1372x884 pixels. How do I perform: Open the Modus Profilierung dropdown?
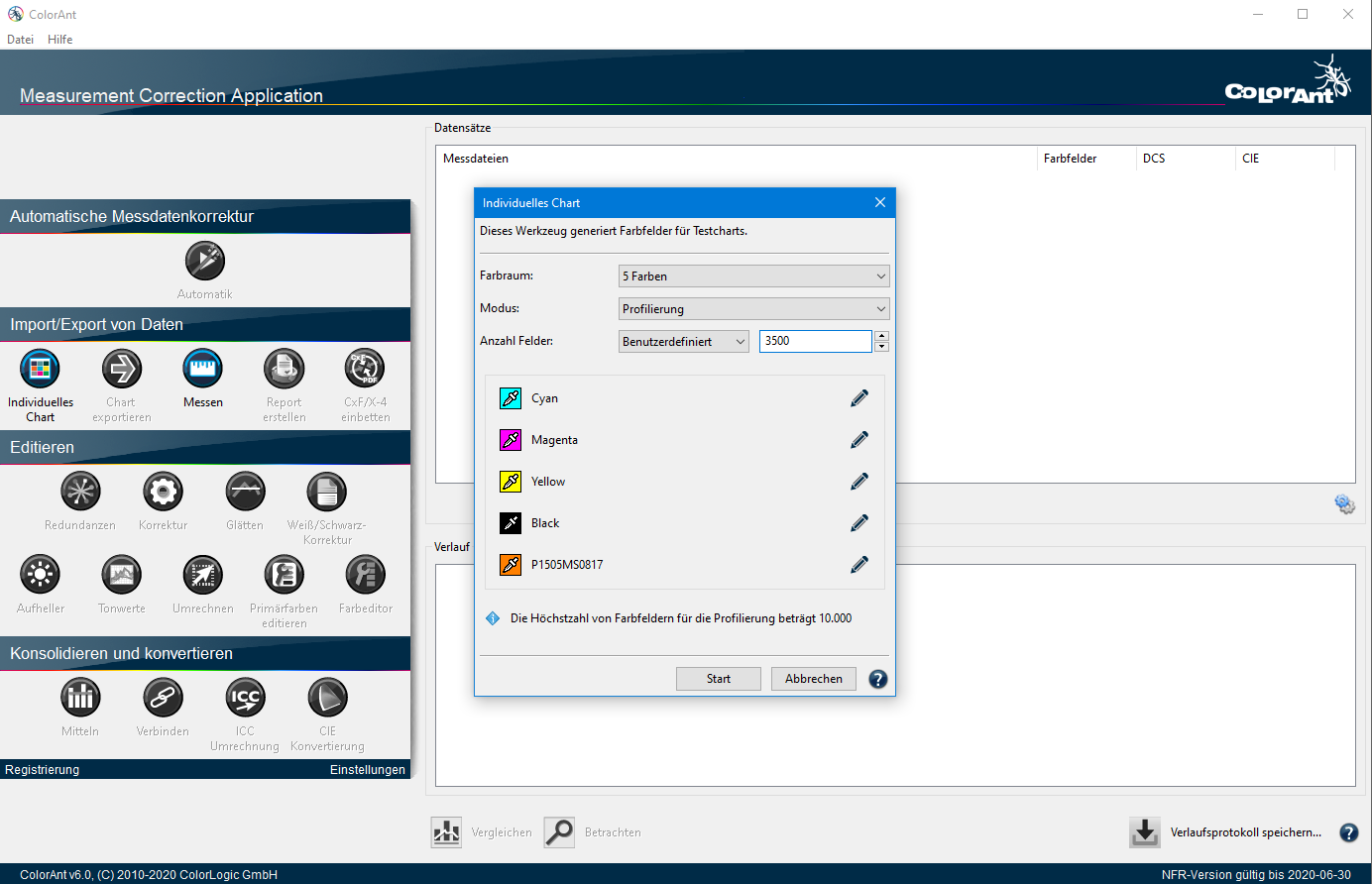(753, 309)
